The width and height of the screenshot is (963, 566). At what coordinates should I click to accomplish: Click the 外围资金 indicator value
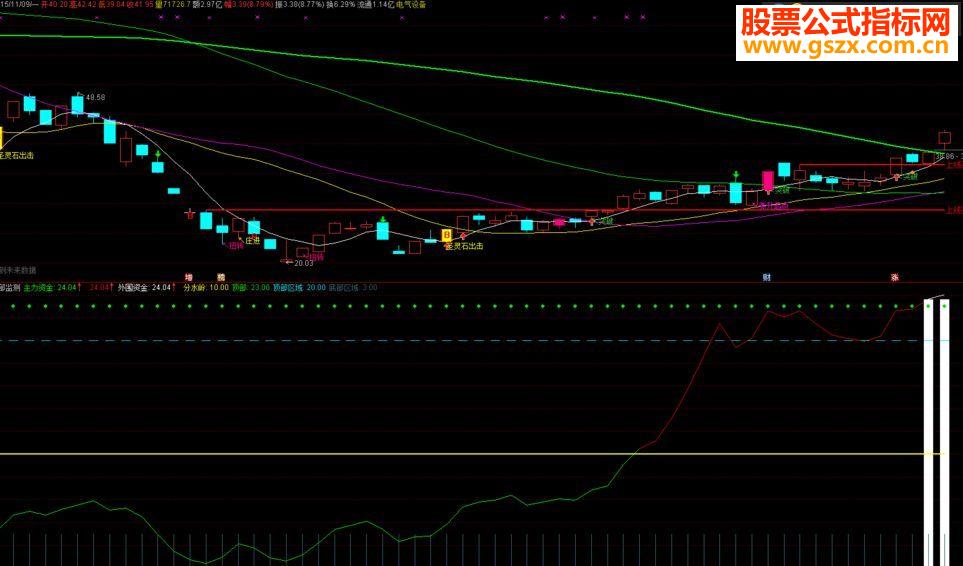click(146, 287)
